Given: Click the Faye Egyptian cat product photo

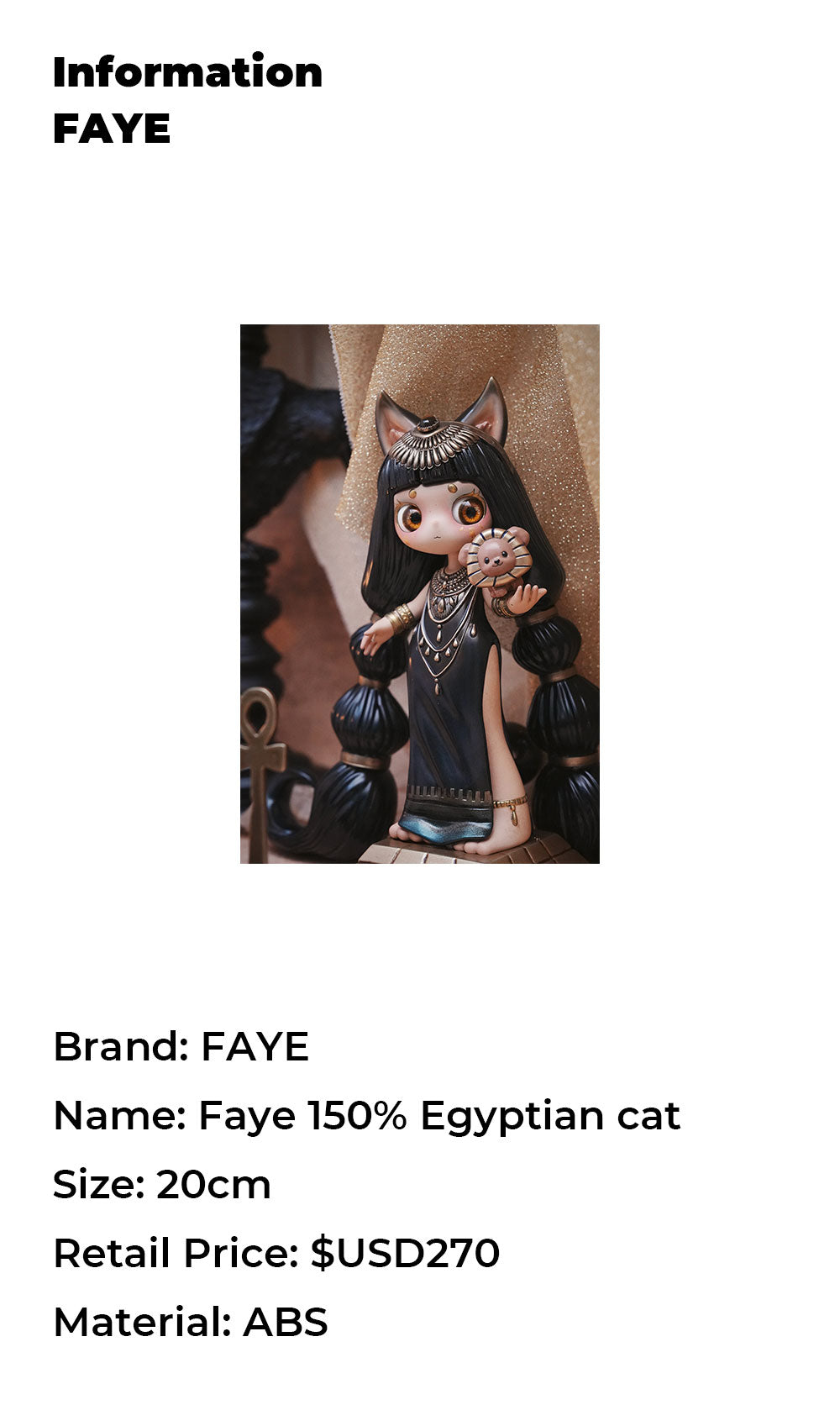Looking at the screenshot, I should tap(420, 594).
